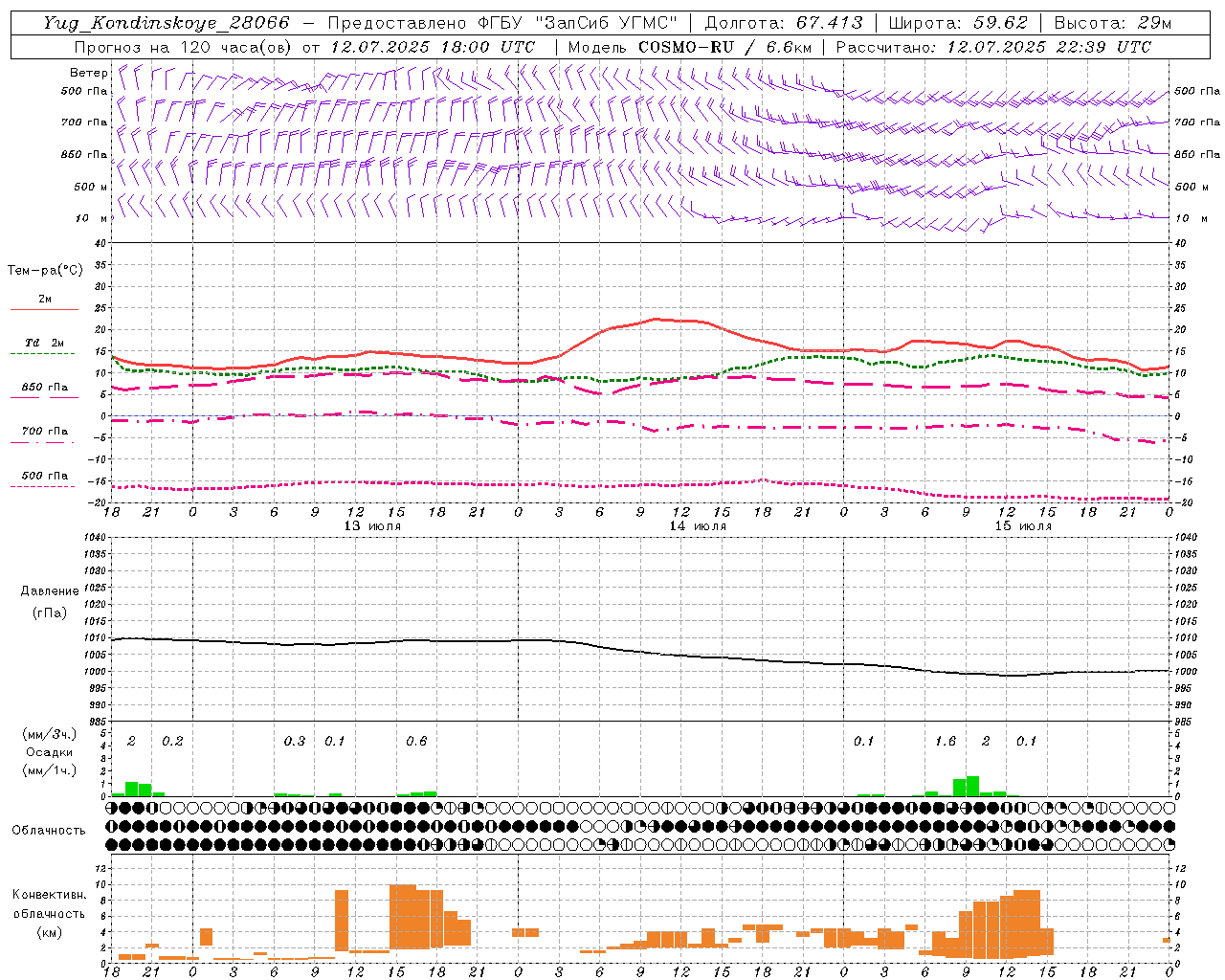
Task: Click the Облачность cloud cover label
Action: click(x=49, y=831)
